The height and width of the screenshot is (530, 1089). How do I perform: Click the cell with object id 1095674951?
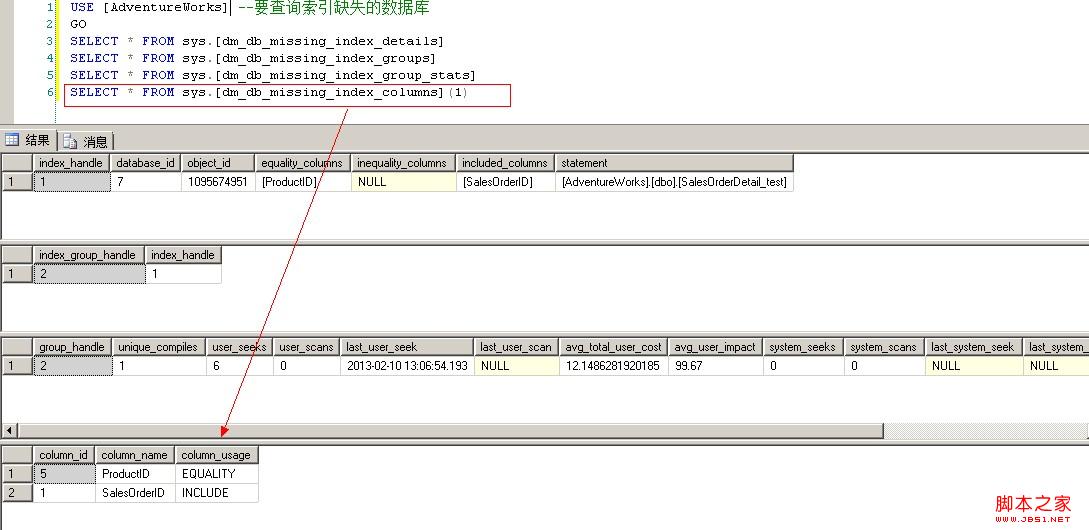tap(217, 182)
